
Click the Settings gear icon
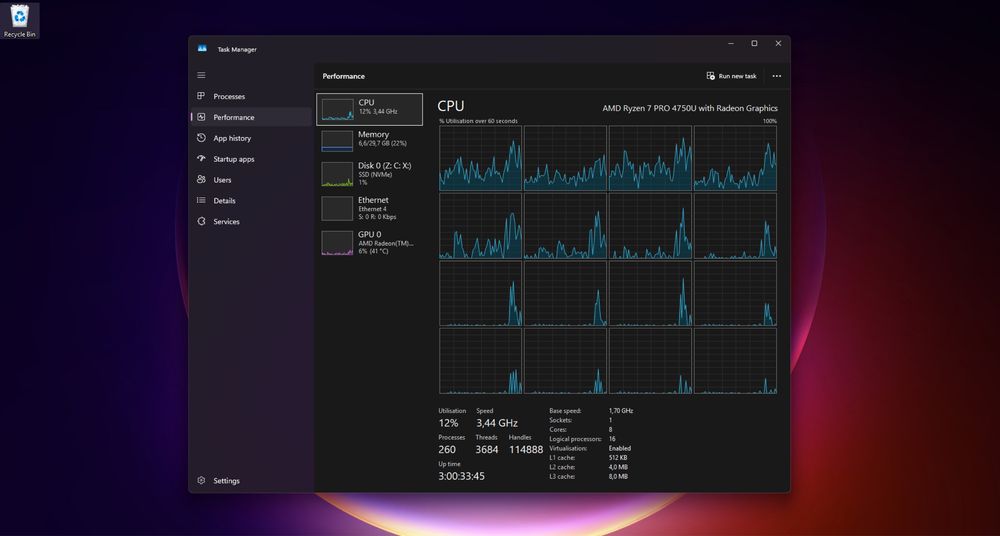(x=202, y=480)
